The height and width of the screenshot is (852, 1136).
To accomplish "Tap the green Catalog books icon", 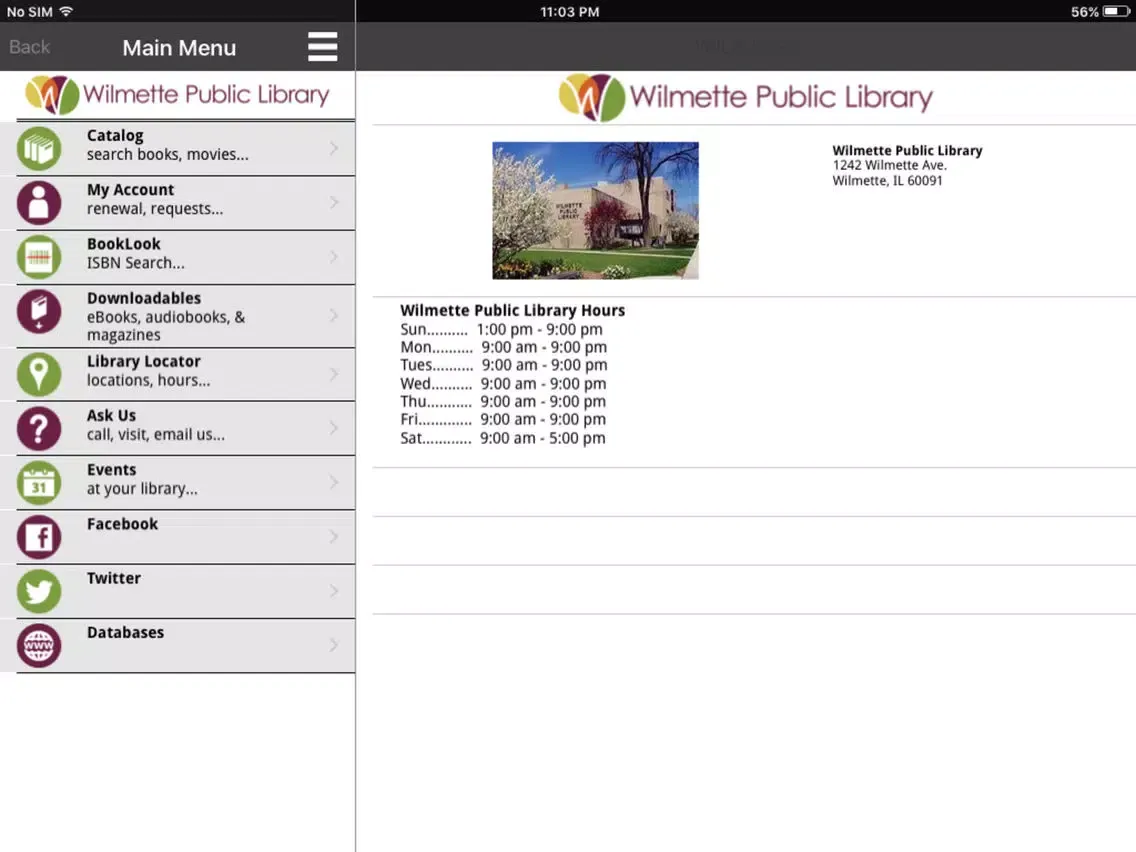I will tap(39, 149).
